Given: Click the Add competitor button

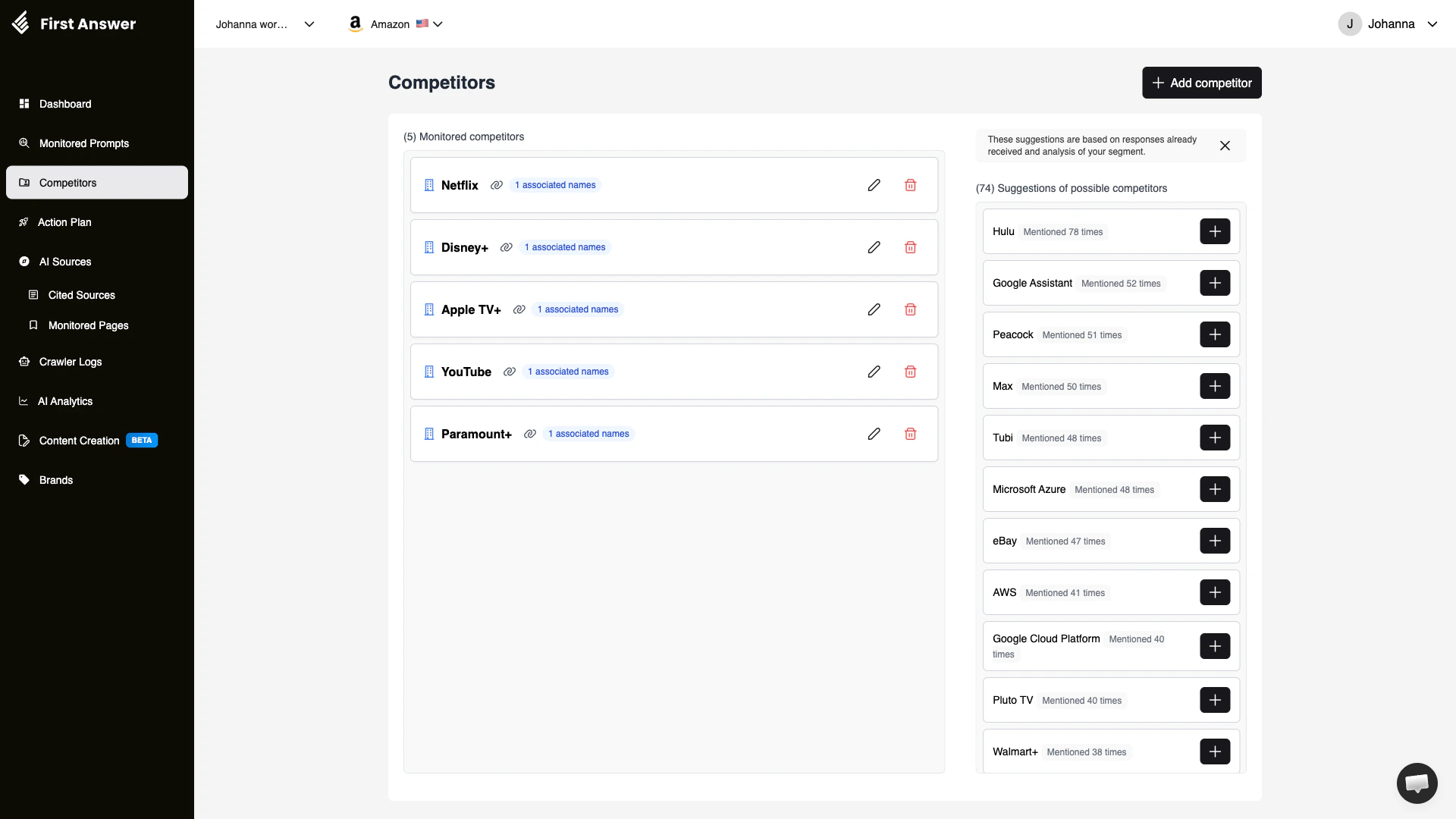Looking at the screenshot, I should coord(1201,83).
